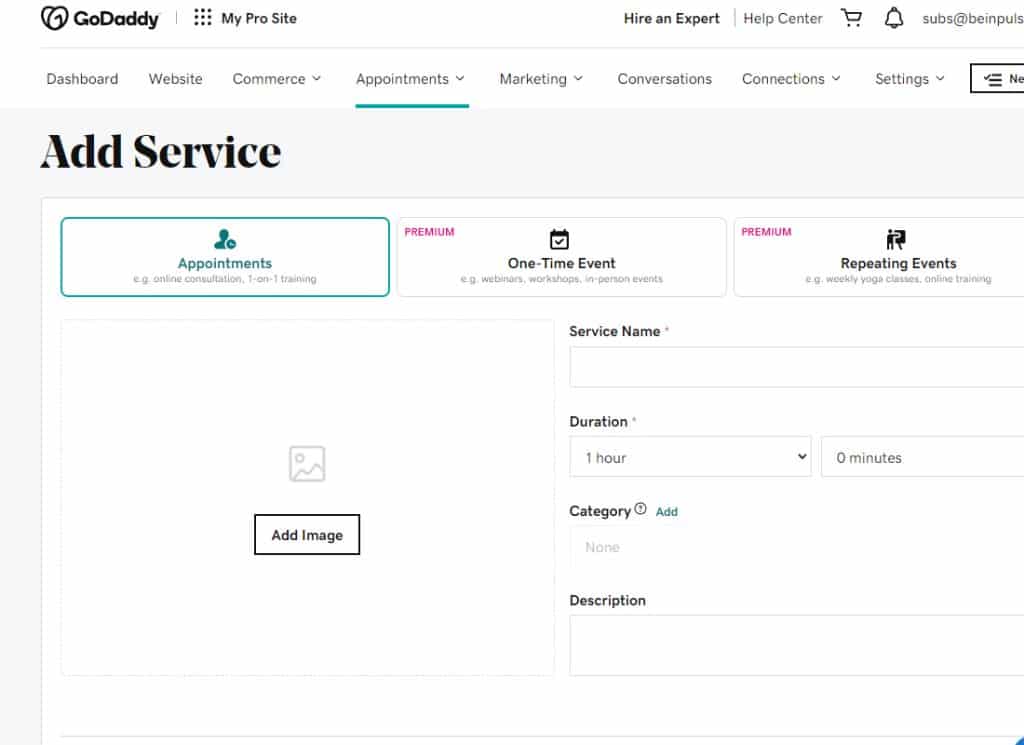
Task: Expand the Commerce dropdown menu
Action: click(x=277, y=79)
